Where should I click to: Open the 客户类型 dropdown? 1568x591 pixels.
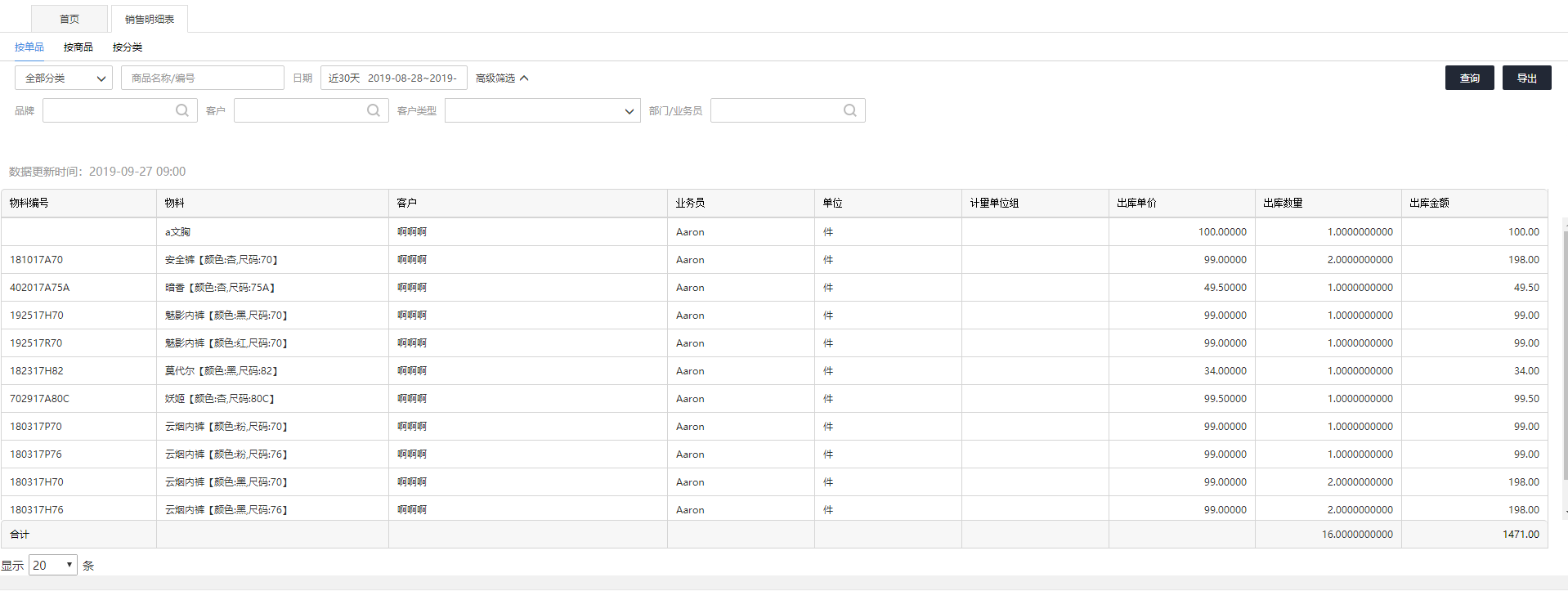point(542,111)
